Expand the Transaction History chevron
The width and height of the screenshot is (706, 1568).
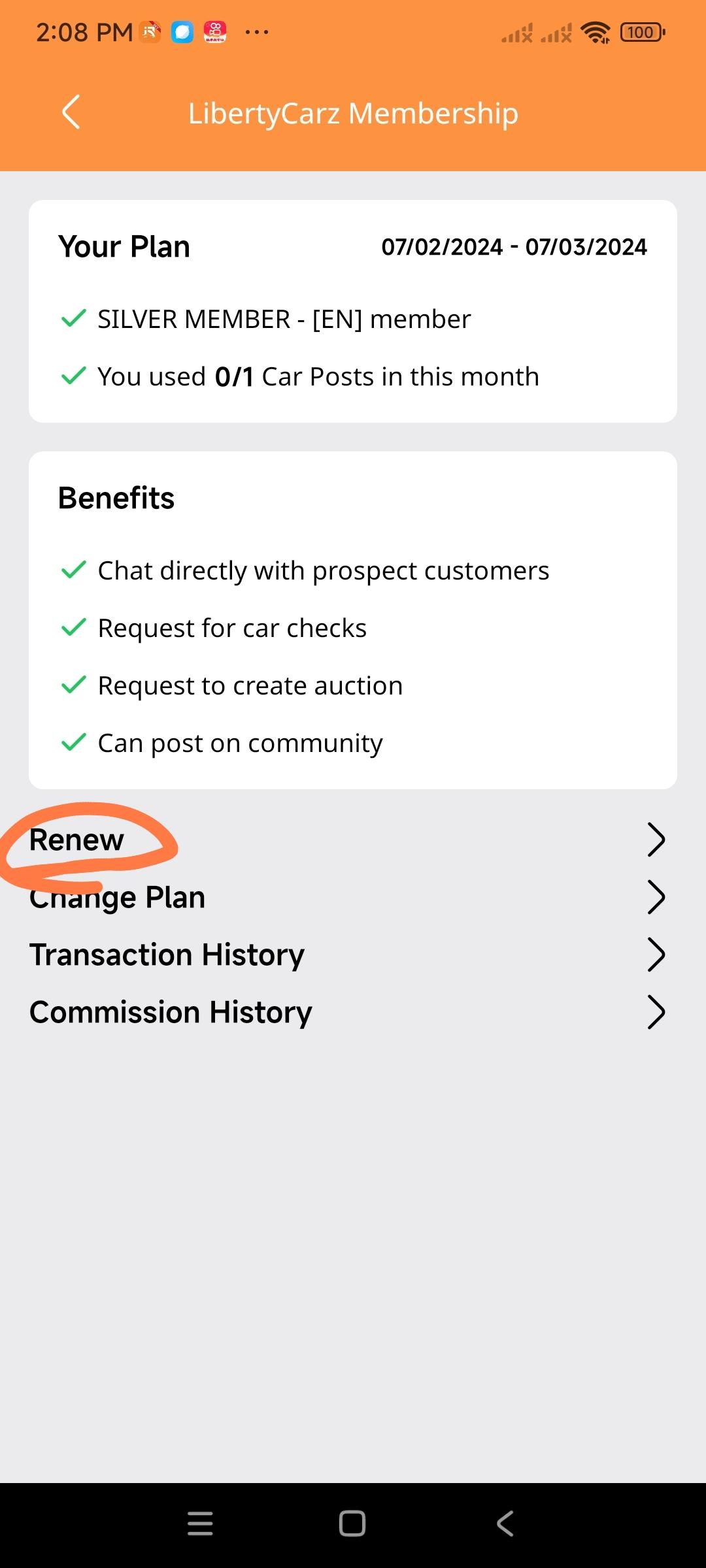pyautogui.click(x=656, y=955)
